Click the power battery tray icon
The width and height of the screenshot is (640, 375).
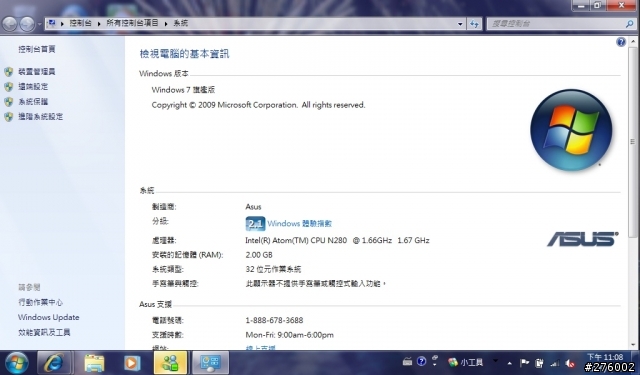point(539,363)
